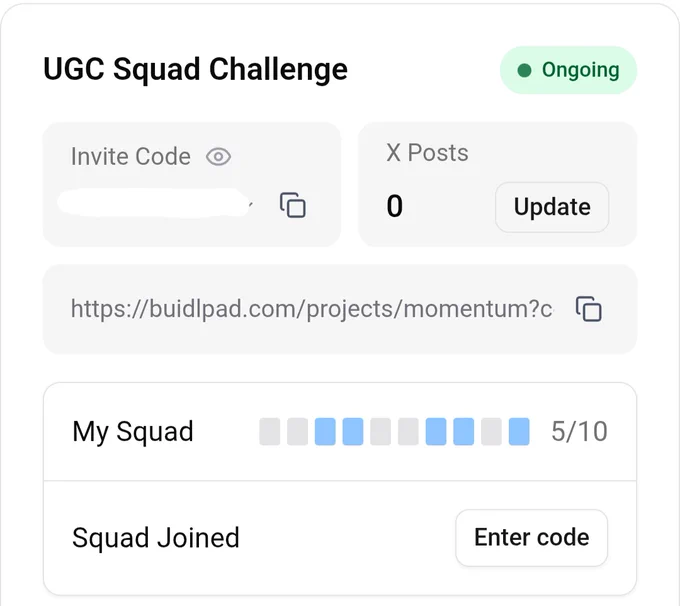
Task: Click the first gray squad slot
Action: [270, 432]
